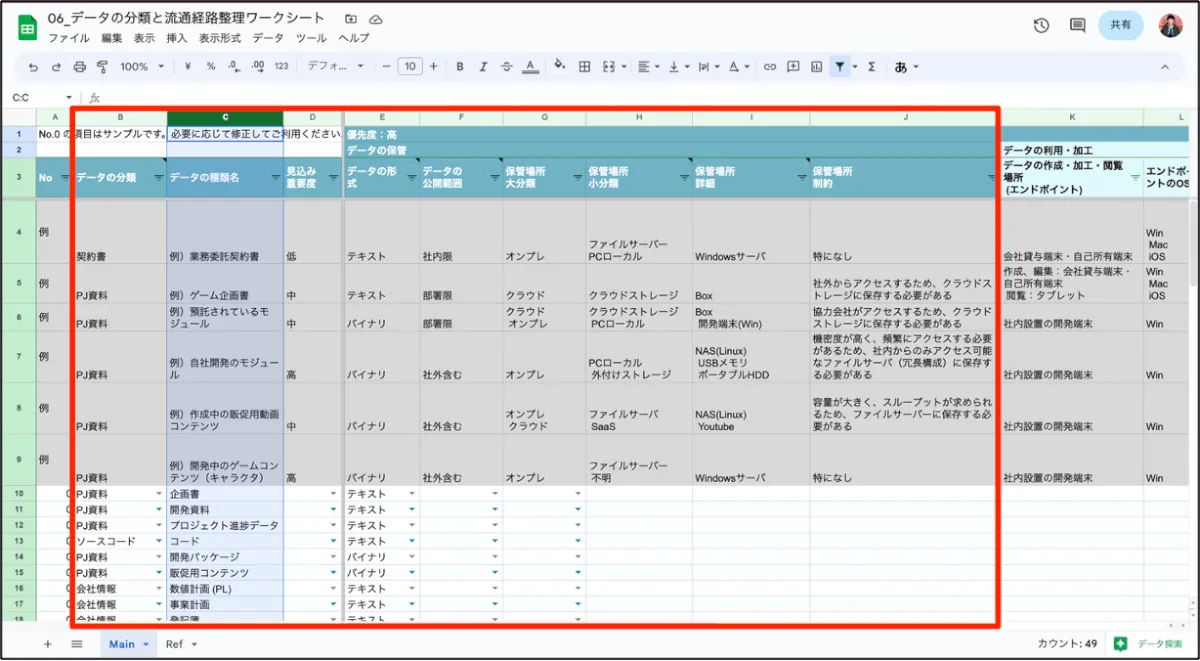Click the データ探索 button
This screenshot has width=1200, height=661.
(x=1150, y=644)
